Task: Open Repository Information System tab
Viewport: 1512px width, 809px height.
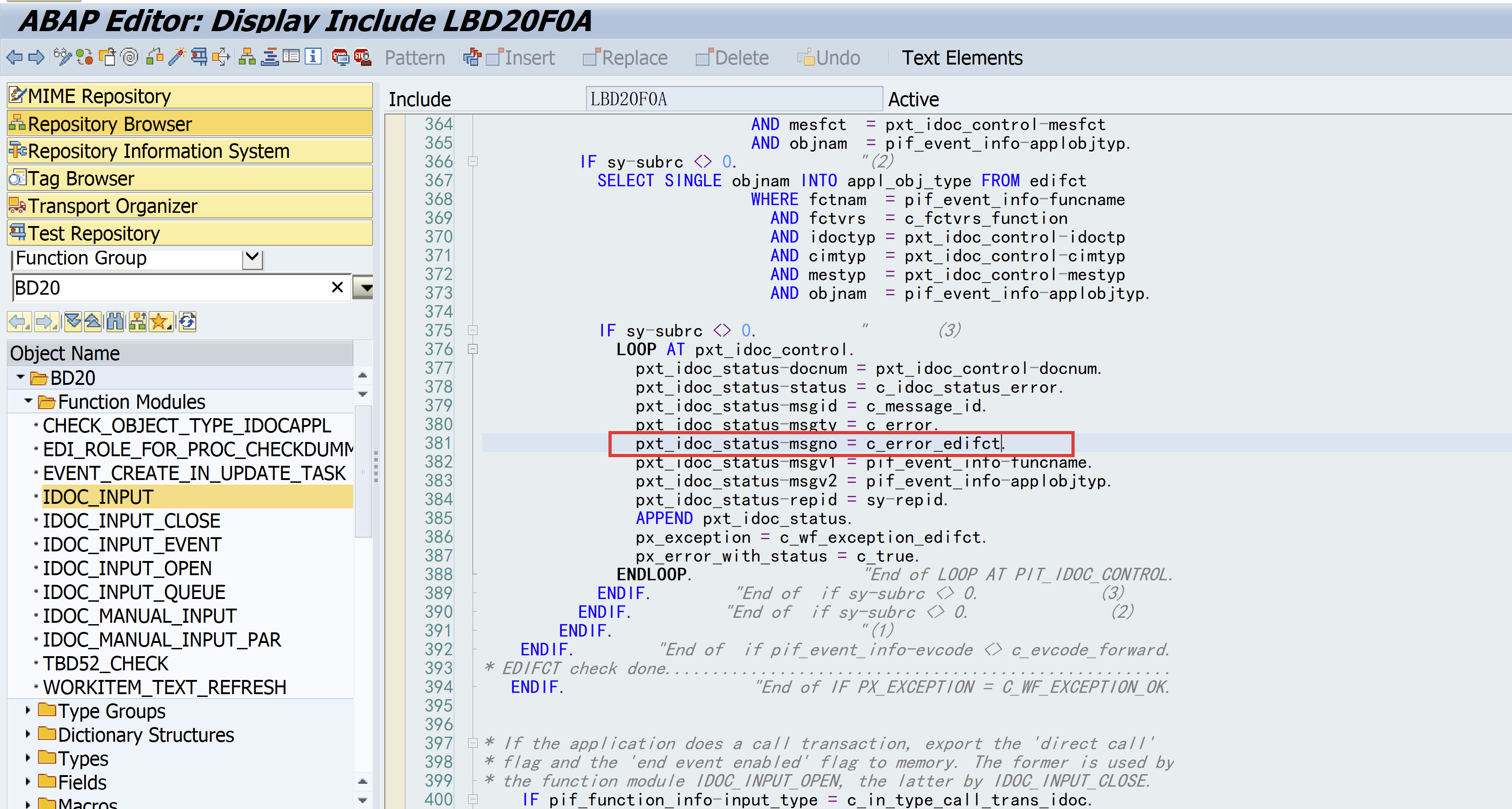Action: [189, 151]
